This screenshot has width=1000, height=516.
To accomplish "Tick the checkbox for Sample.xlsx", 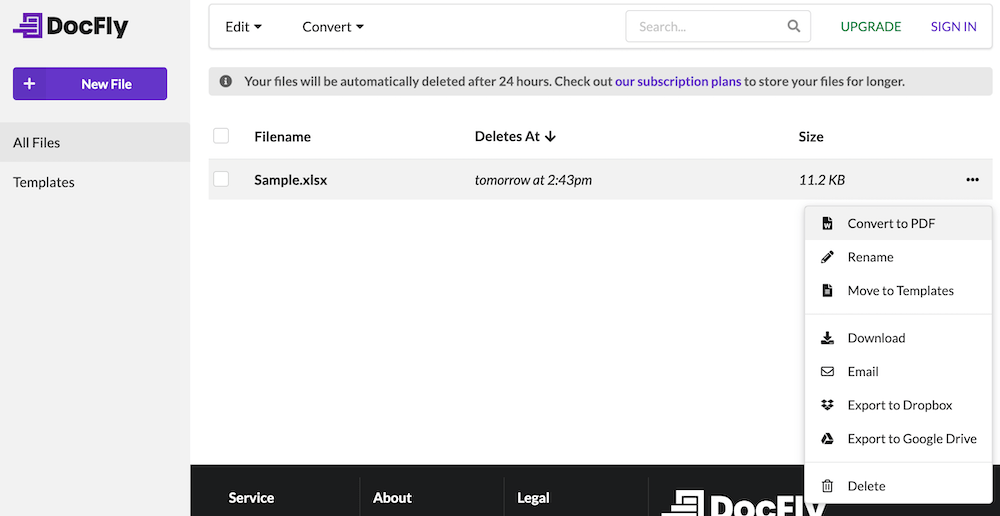I will (221, 179).
